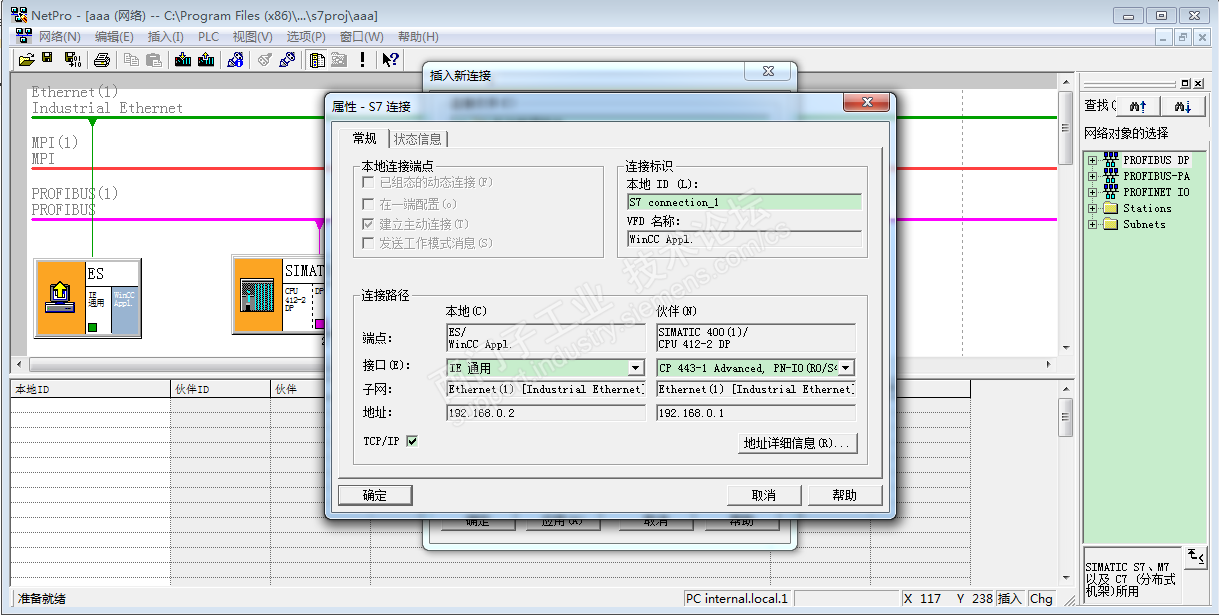Click the 确定 button in S7 connection dialog
This screenshot has height=616, width=1219.
(375, 495)
